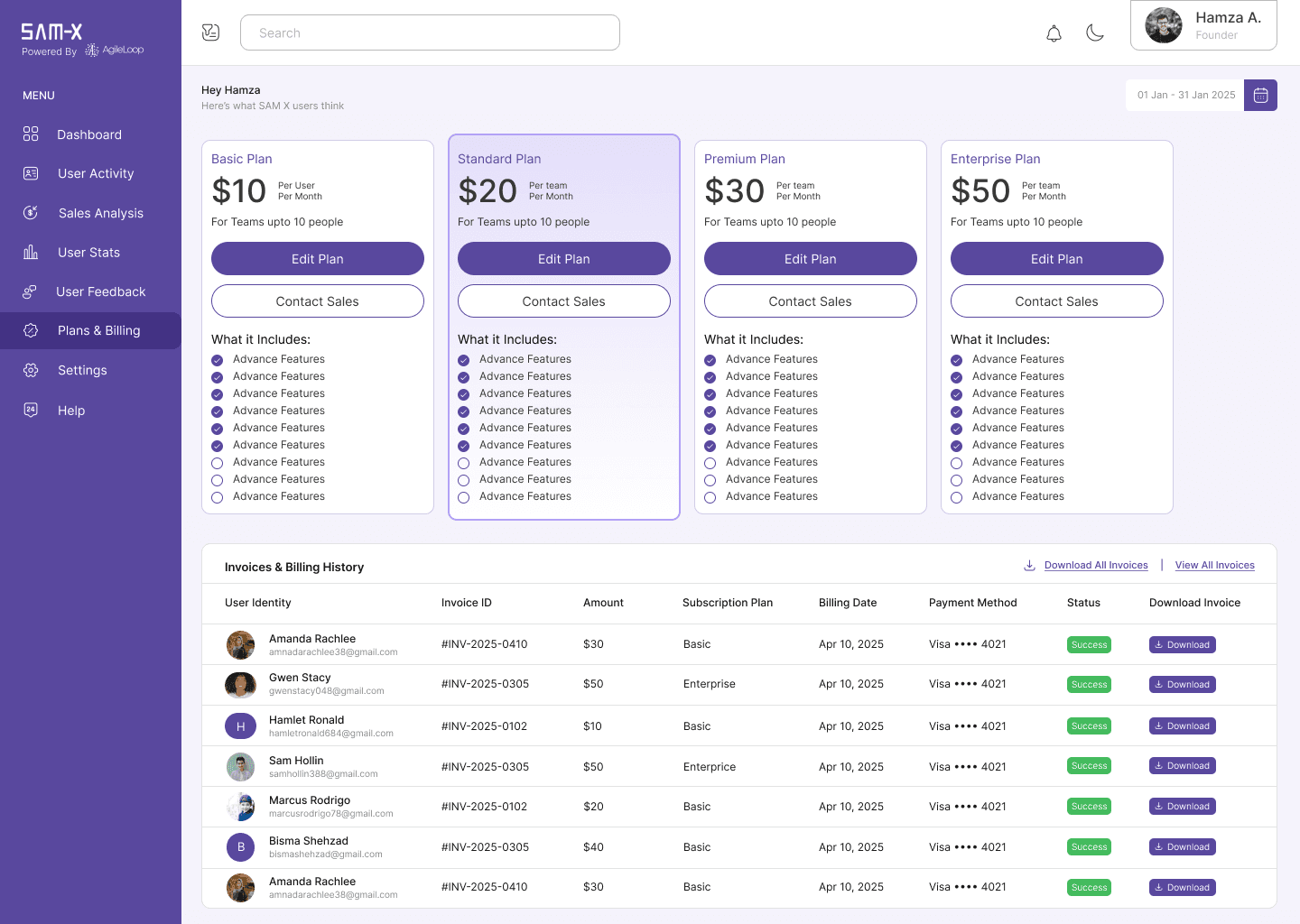Download Bisma Shehzad's invoice

coord(1183,846)
